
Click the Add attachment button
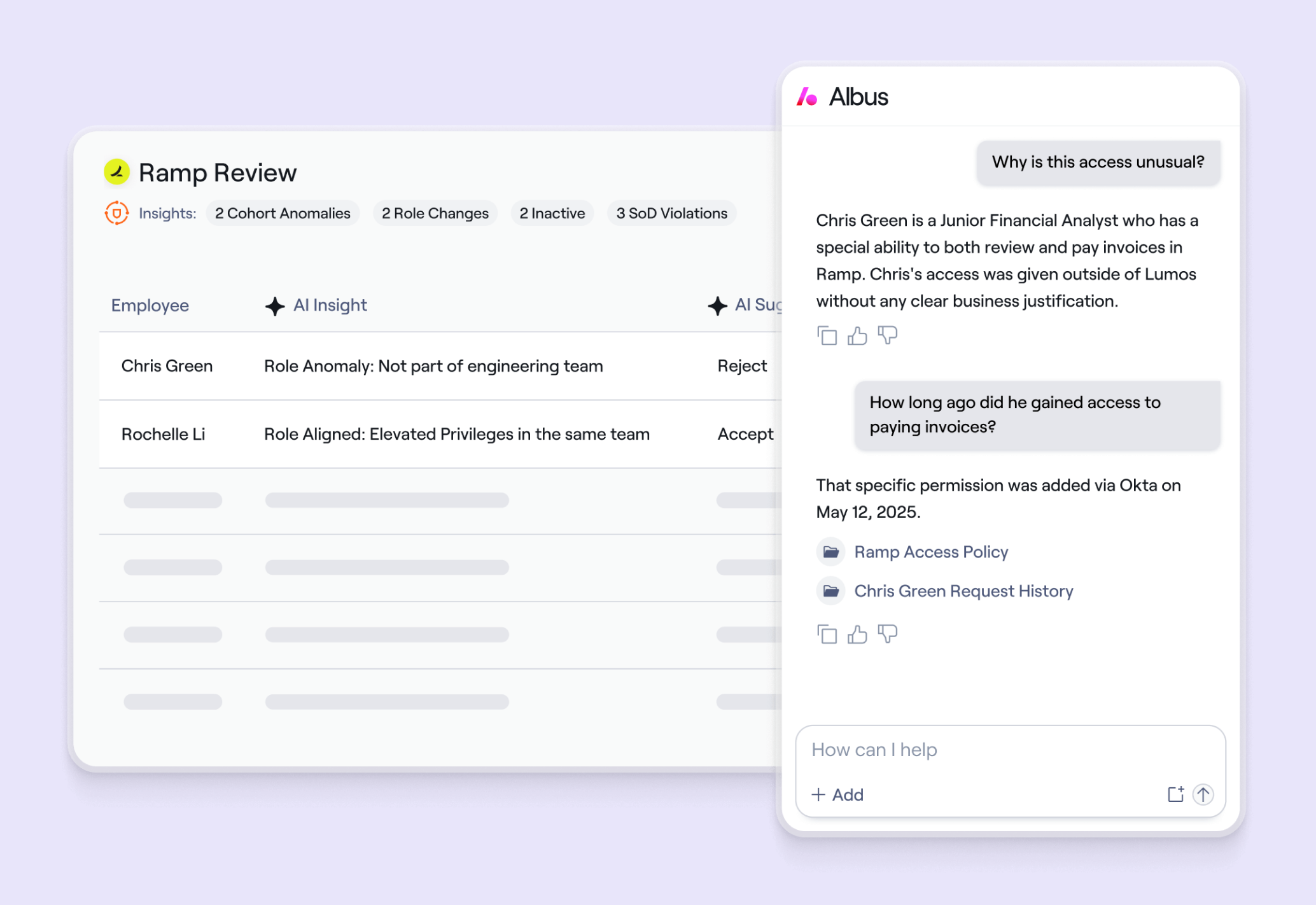click(837, 794)
